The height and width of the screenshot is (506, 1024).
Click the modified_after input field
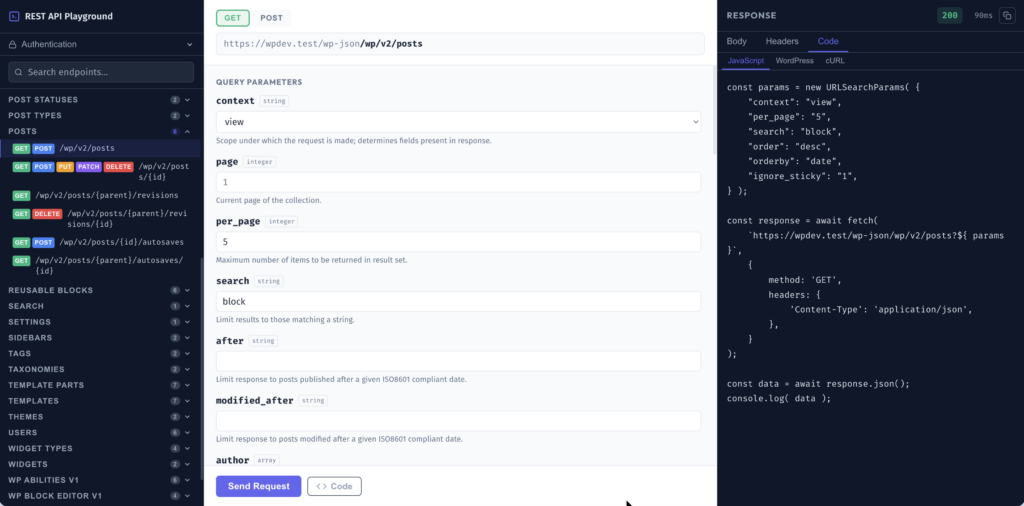(458, 420)
